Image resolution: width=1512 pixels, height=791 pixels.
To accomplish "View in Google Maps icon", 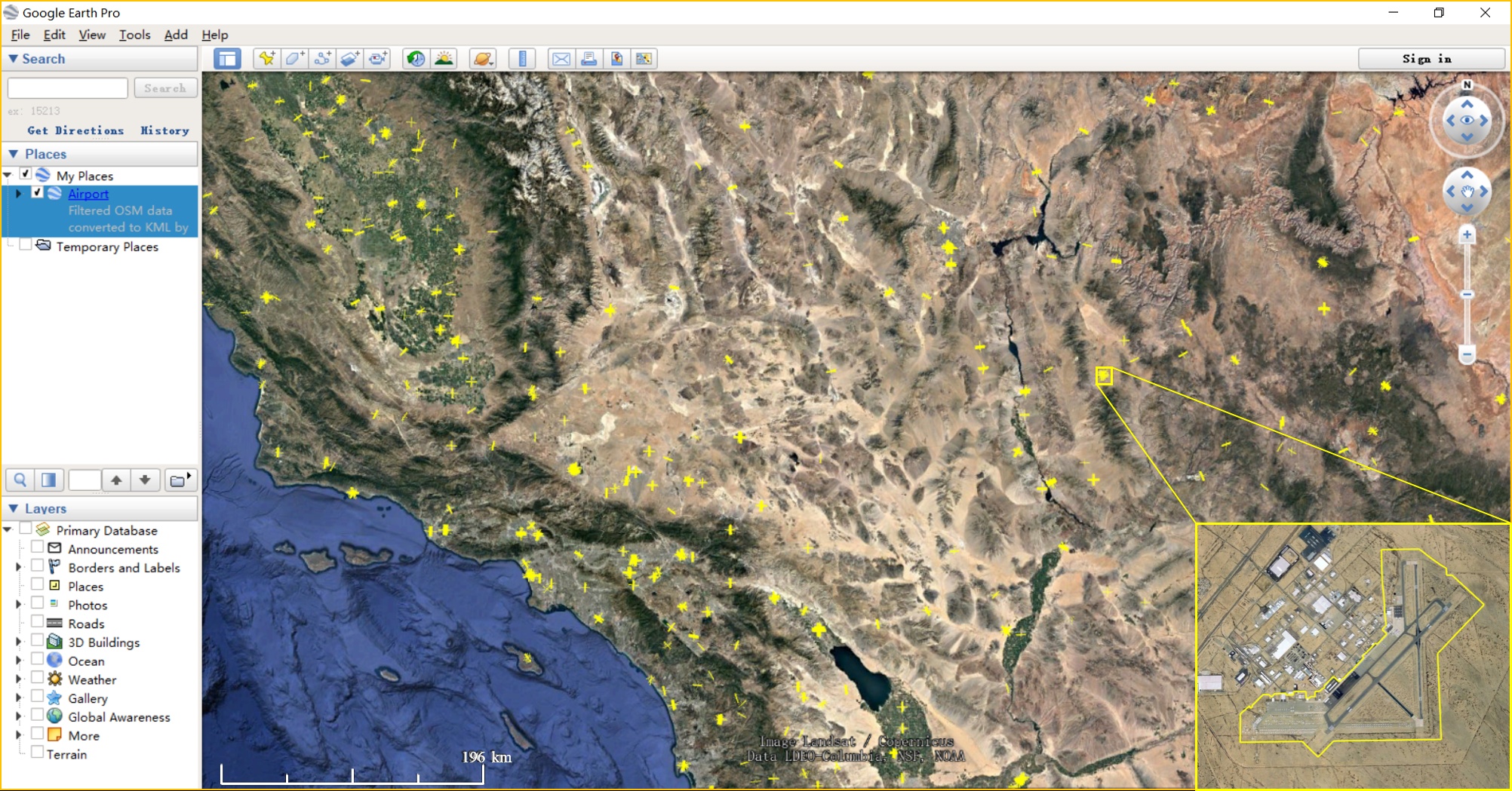I will coord(644,59).
